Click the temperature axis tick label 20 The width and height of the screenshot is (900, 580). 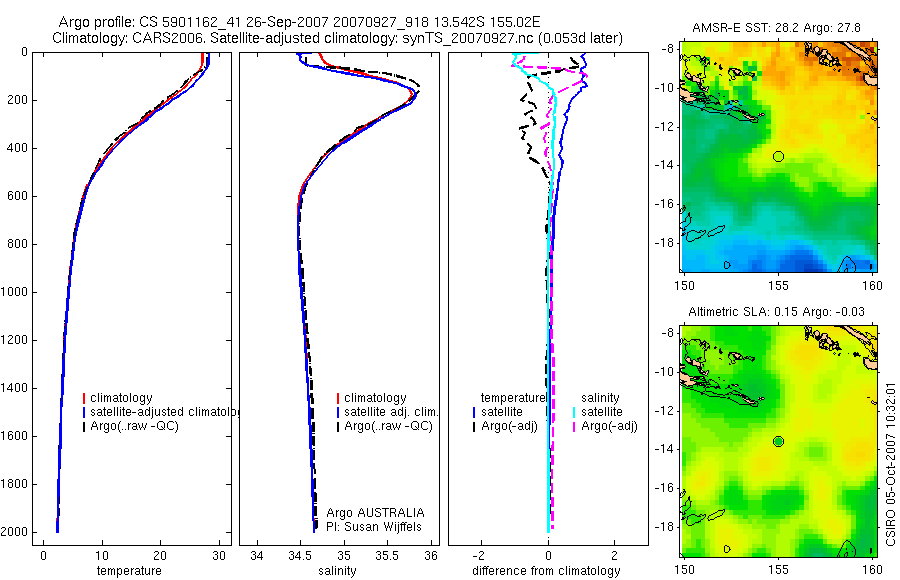click(160, 556)
